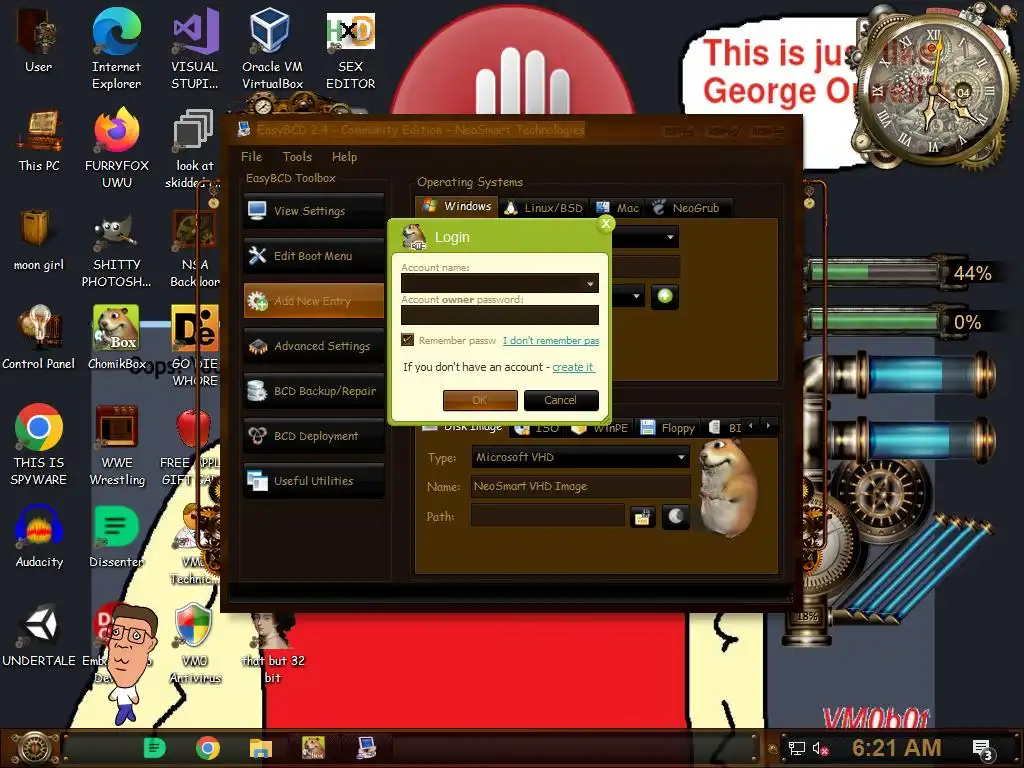The image size is (1024, 768).
Task: Open the moon girl desktop icon
Action: tap(39, 240)
